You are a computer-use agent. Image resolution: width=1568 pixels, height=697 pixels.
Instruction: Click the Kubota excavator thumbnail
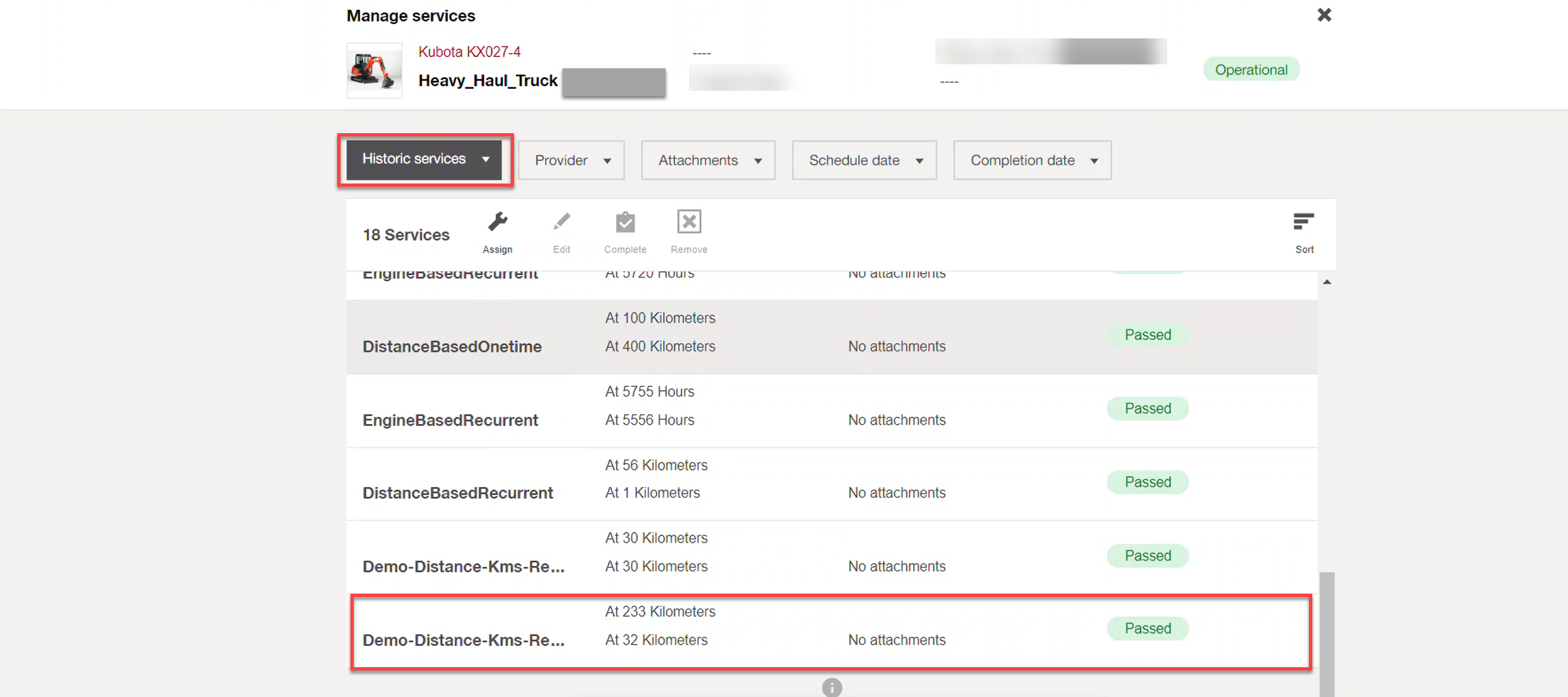tap(374, 70)
